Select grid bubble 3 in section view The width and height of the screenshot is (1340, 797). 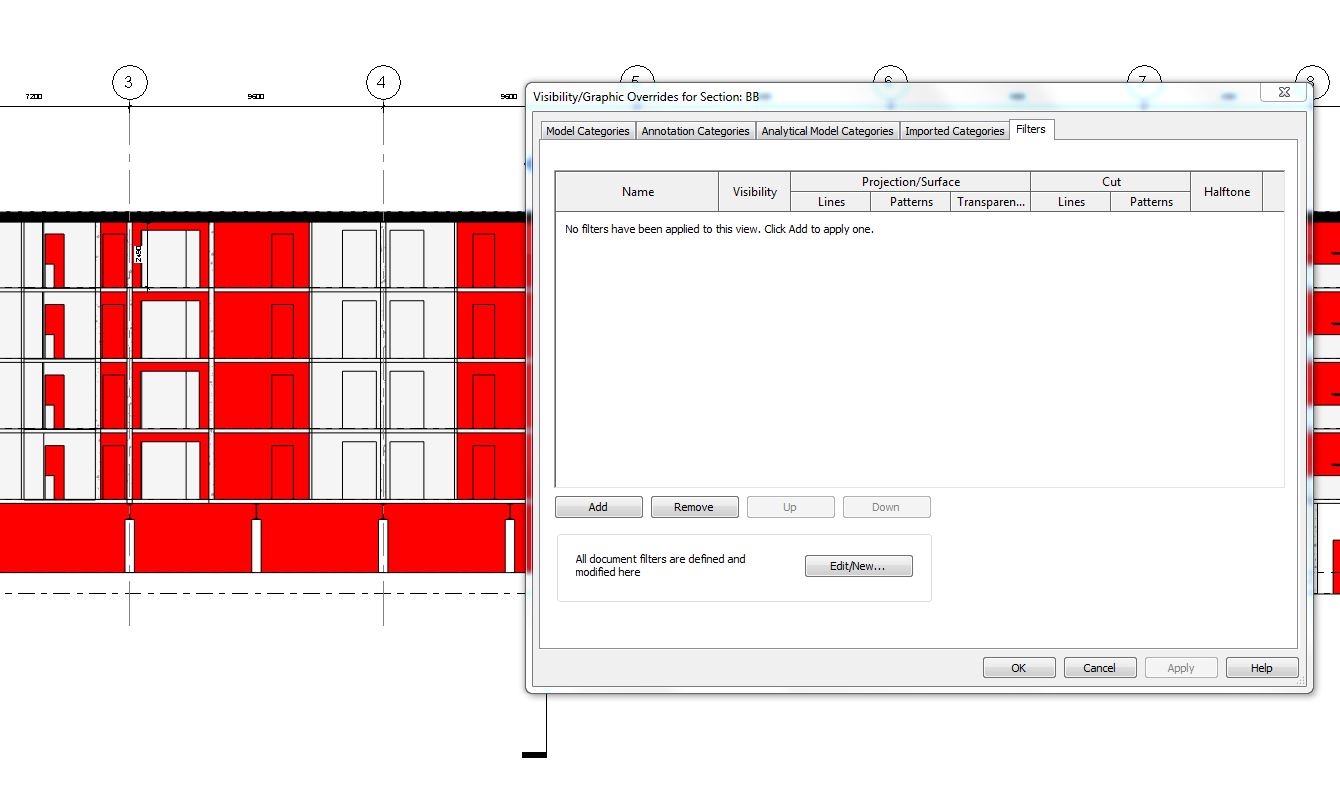click(129, 82)
